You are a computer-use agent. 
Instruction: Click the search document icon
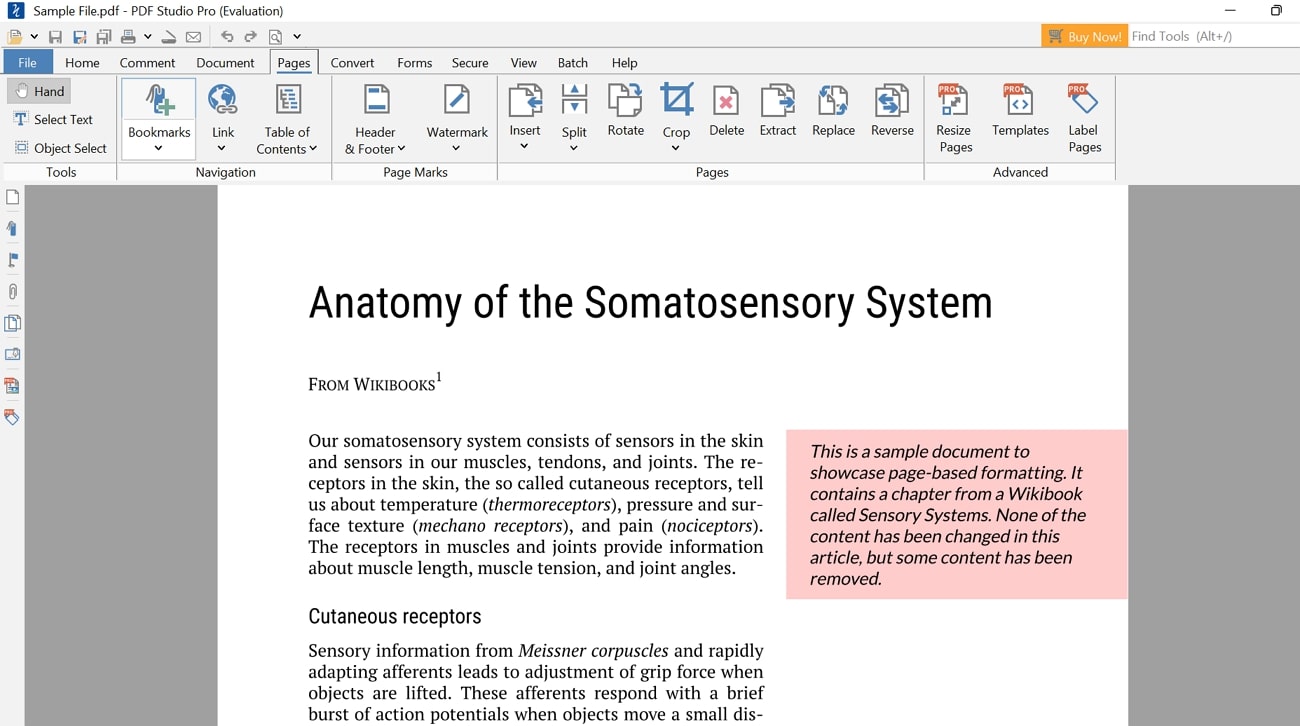(x=276, y=37)
